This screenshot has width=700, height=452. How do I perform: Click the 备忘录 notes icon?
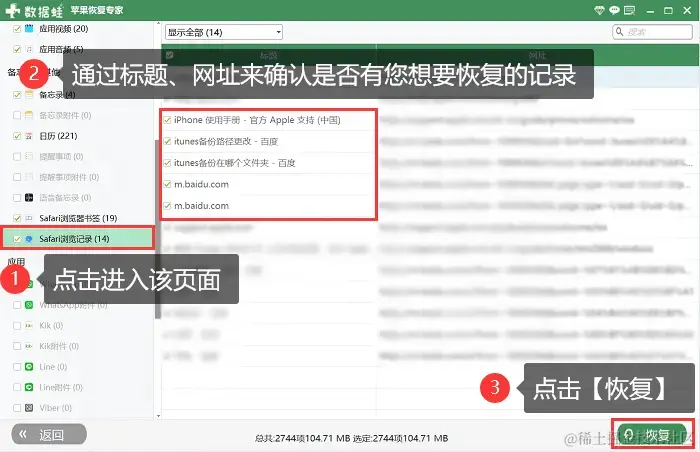29,95
